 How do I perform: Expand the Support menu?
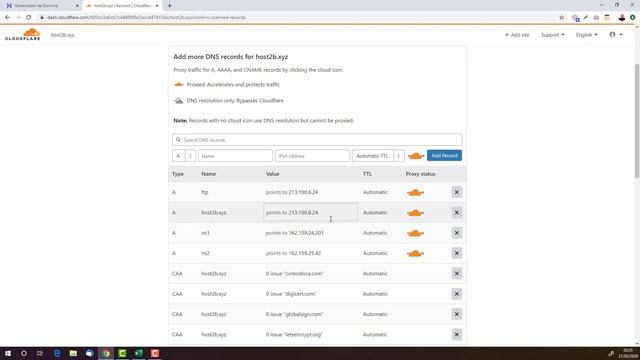point(553,35)
